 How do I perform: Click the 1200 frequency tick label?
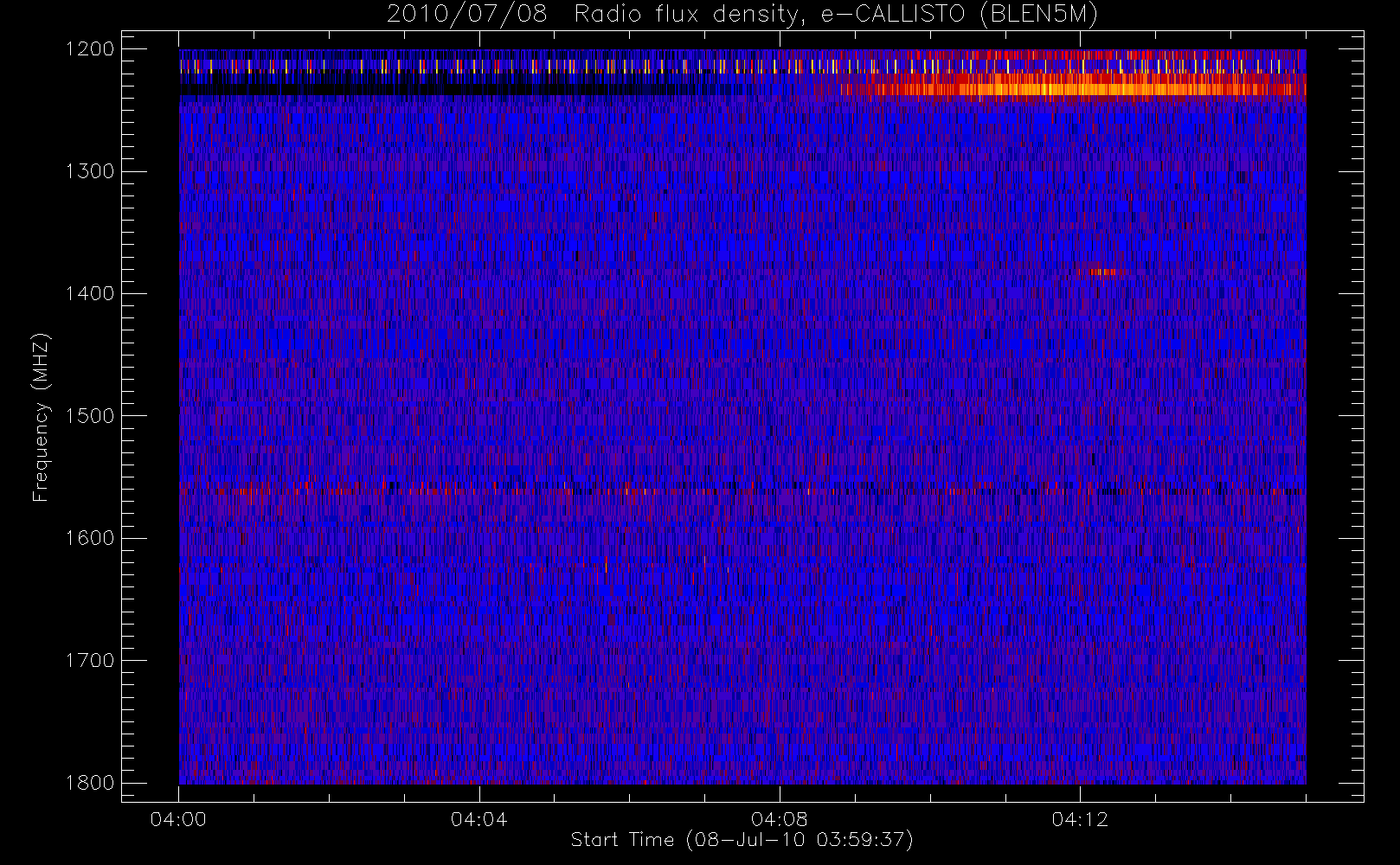click(x=90, y=49)
